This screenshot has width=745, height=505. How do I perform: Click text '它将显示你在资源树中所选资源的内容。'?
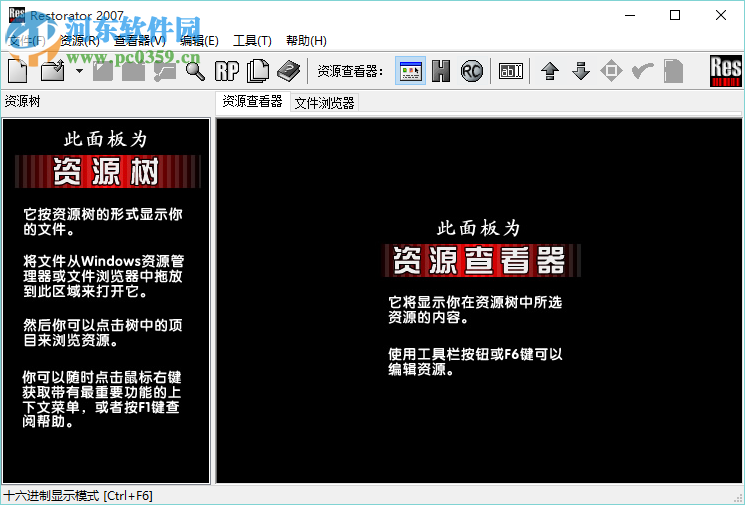click(x=475, y=310)
